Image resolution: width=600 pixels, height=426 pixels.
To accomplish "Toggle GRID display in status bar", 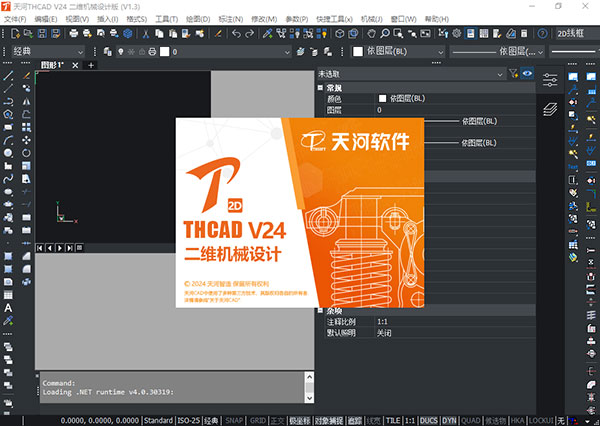I will point(256,420).
